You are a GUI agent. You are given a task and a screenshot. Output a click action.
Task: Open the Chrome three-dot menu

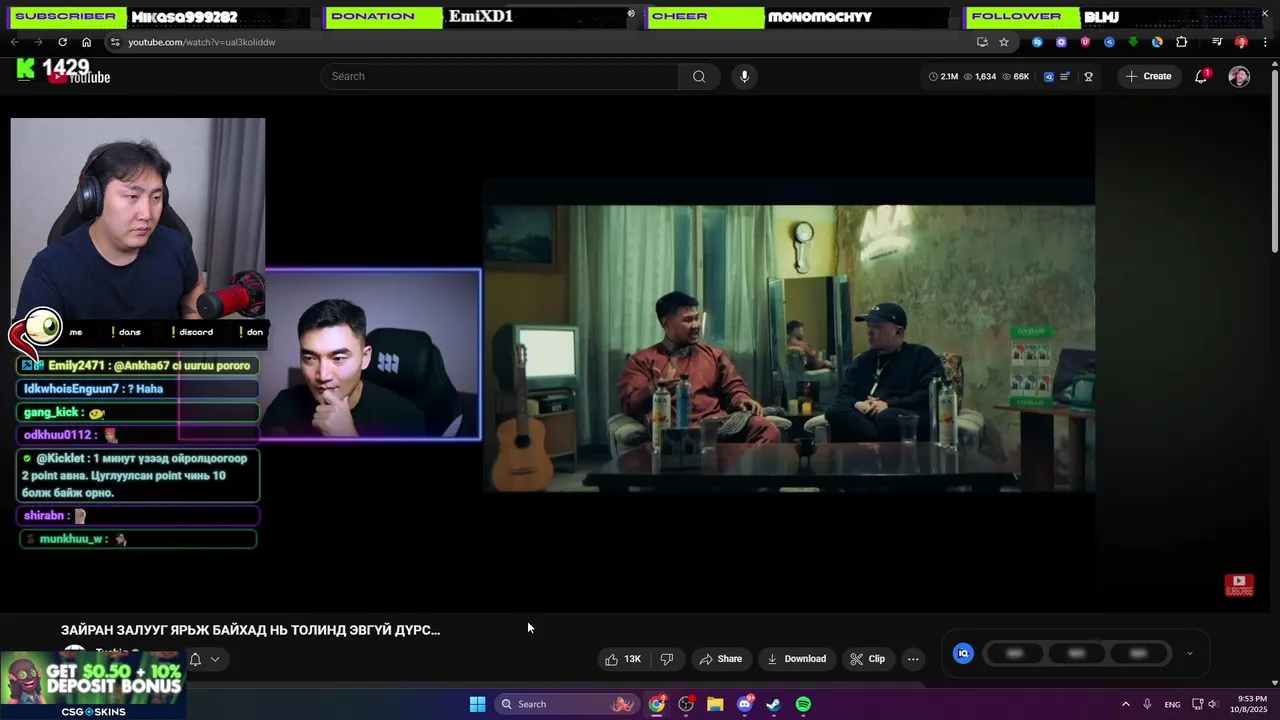click(1265, 42)
